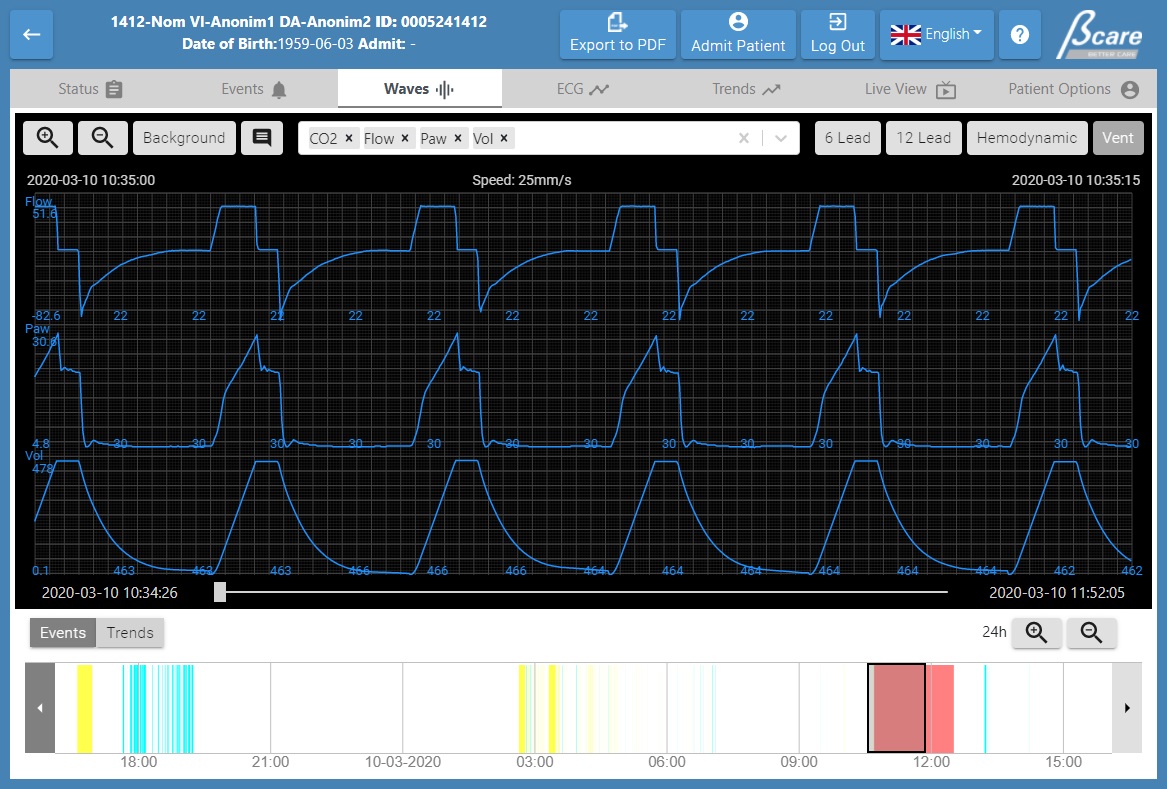The height and width of the screenshot is (789, 1167).
Task: Toggle the Vent waveform preset
Action: [x=1118, y=138]
